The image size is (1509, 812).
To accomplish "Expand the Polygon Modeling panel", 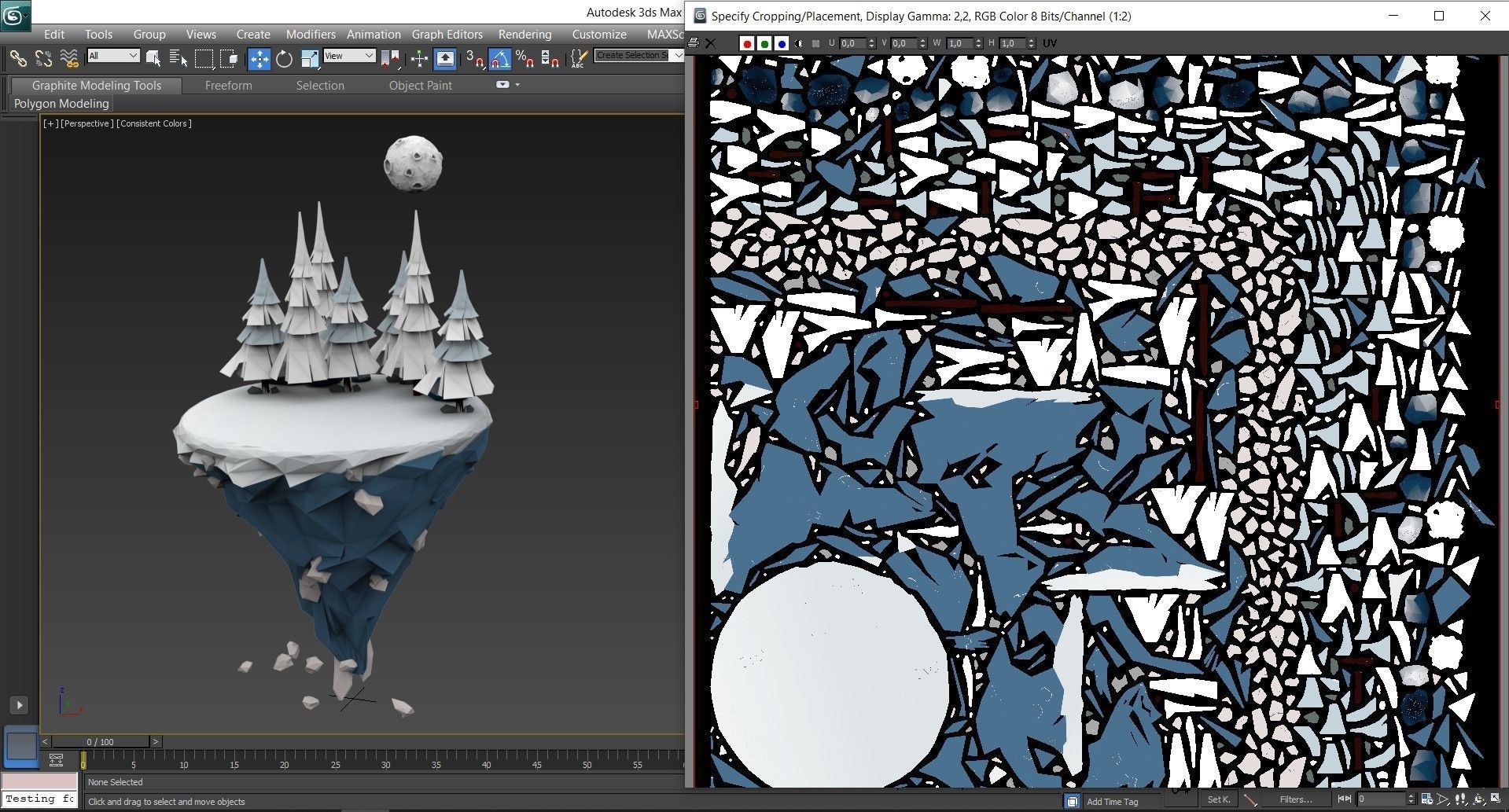I will pos(61,104).
